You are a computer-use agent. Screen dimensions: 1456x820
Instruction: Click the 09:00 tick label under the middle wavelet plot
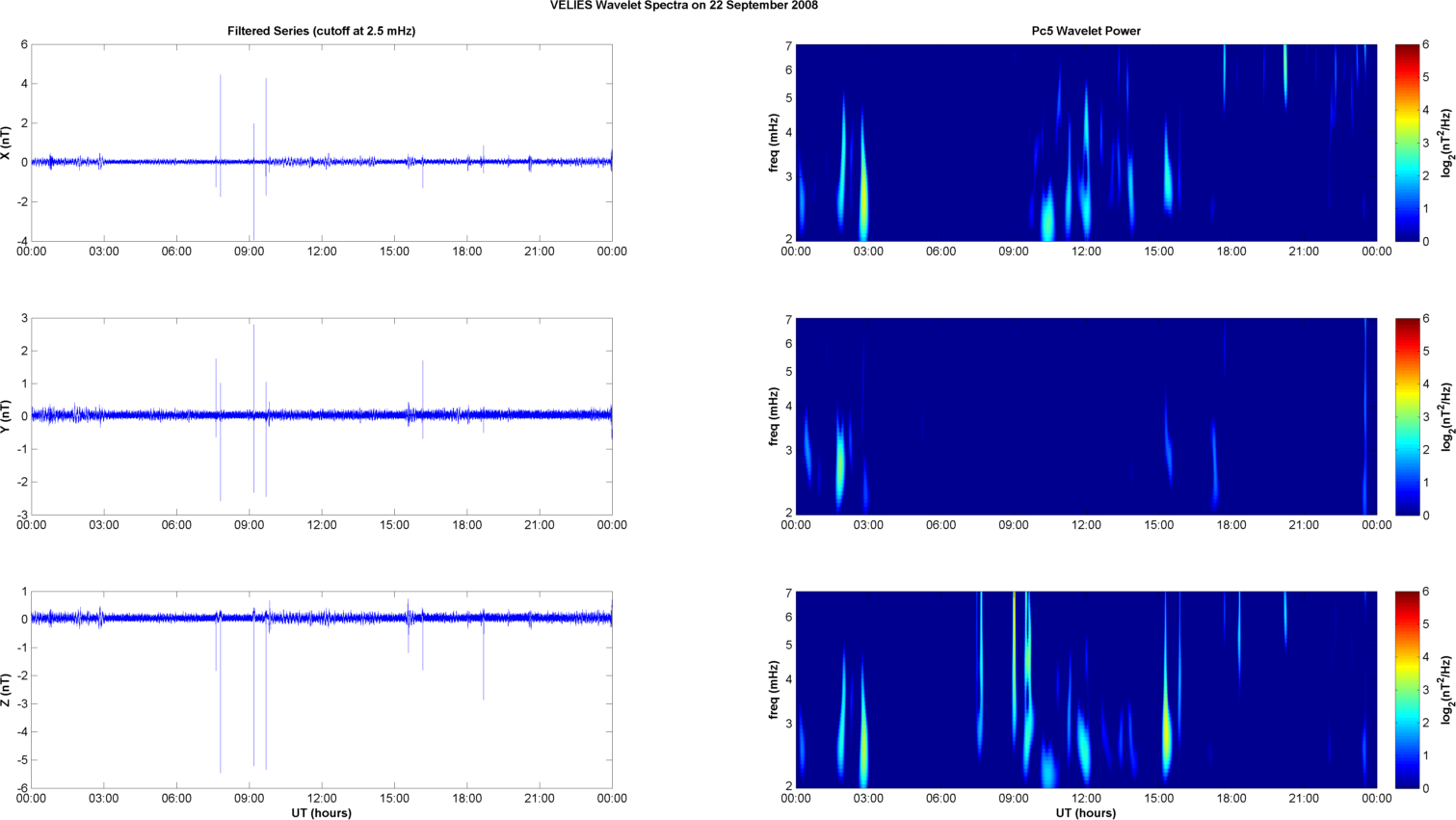[1014, 525]
